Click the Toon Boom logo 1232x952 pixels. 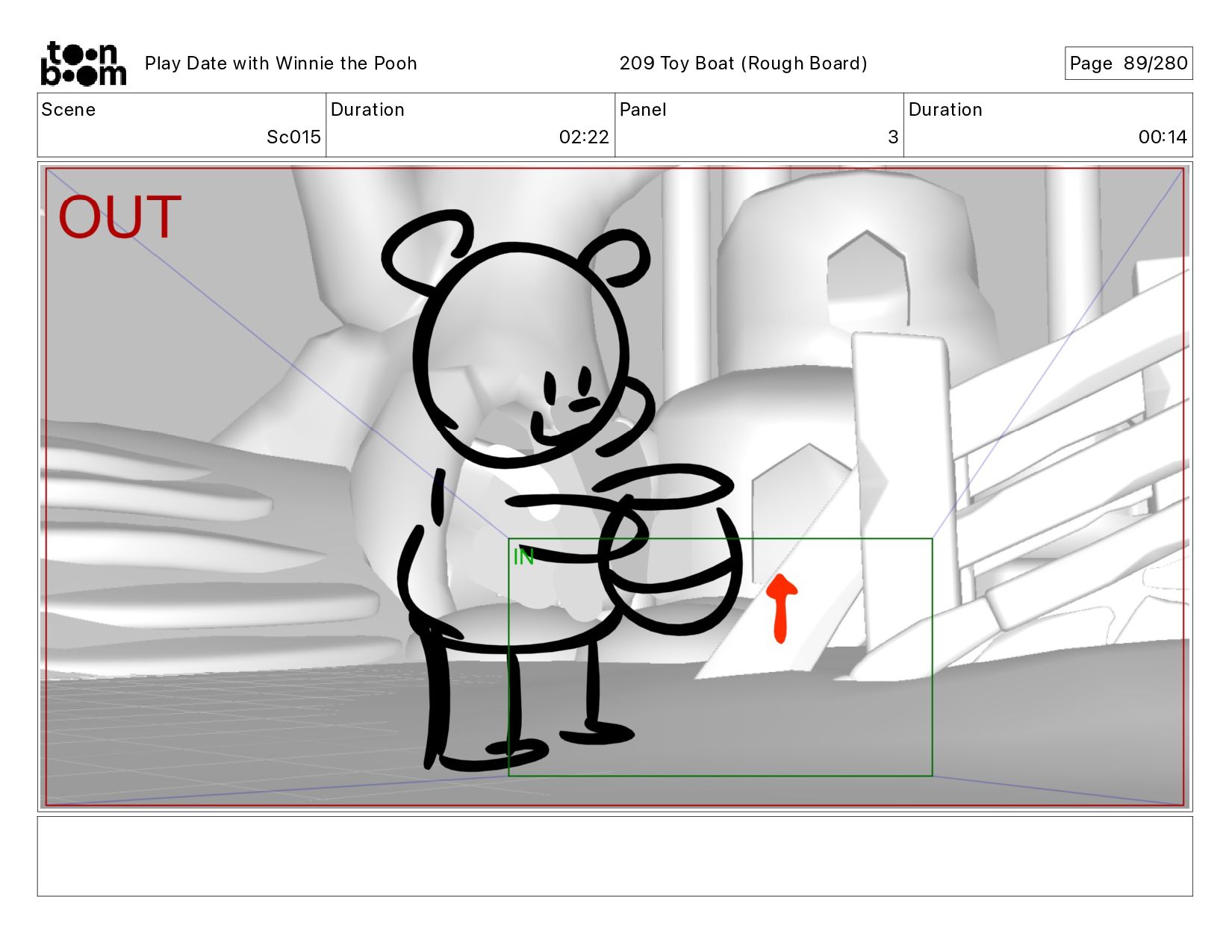(83, 63)
